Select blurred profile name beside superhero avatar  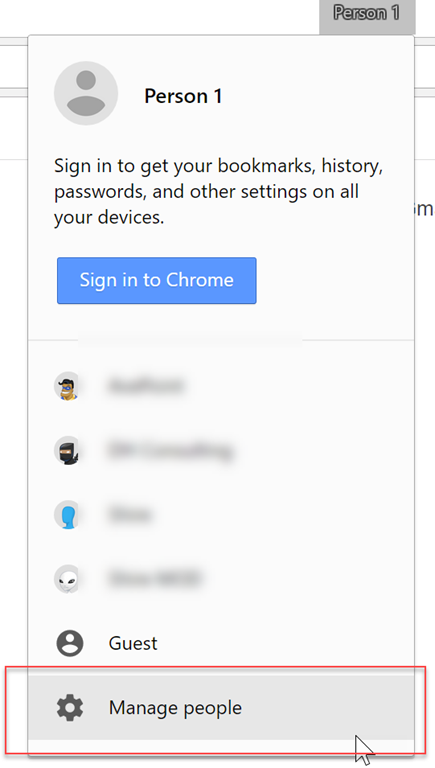(x=145, y=386)
